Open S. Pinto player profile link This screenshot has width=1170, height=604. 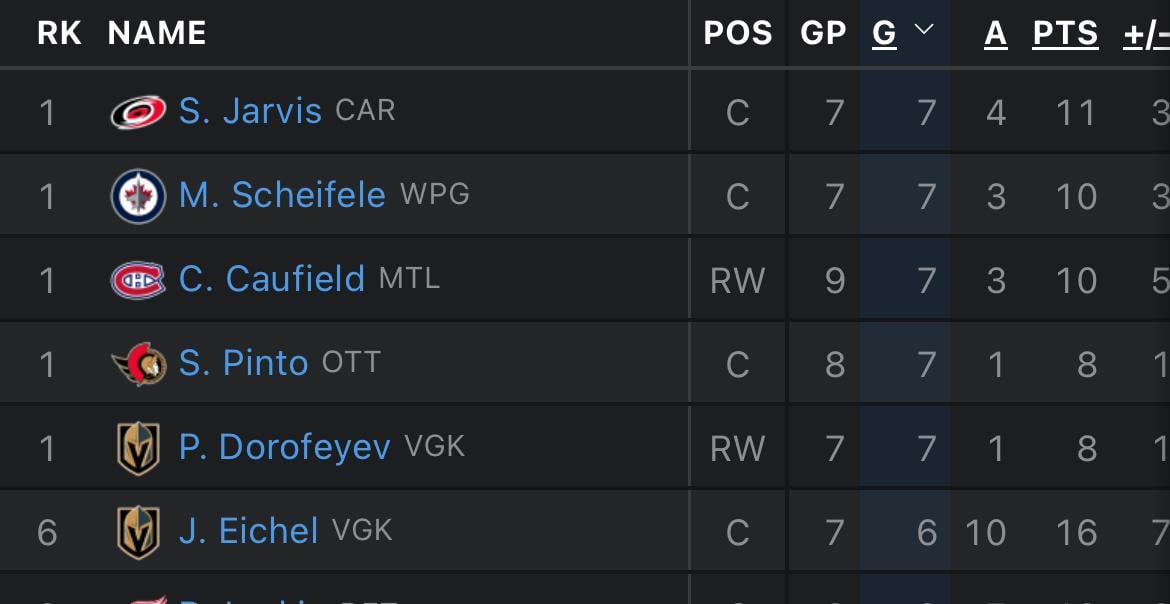point(242,363)
